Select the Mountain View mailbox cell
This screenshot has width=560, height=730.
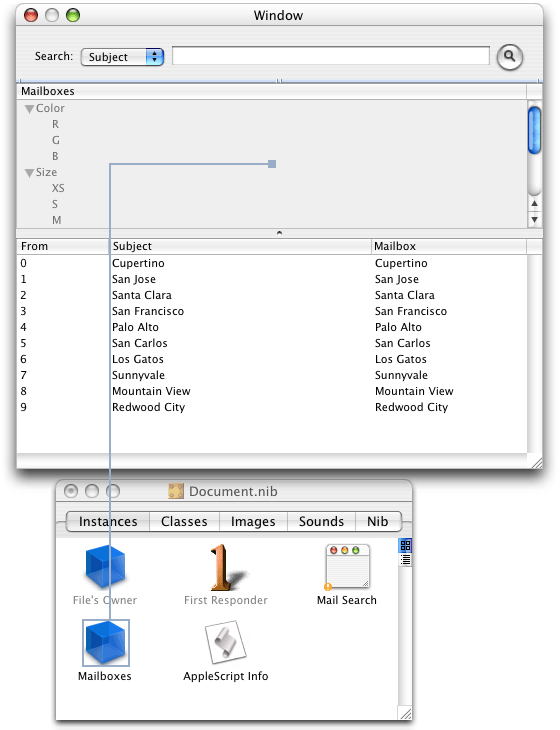(414, 391)
